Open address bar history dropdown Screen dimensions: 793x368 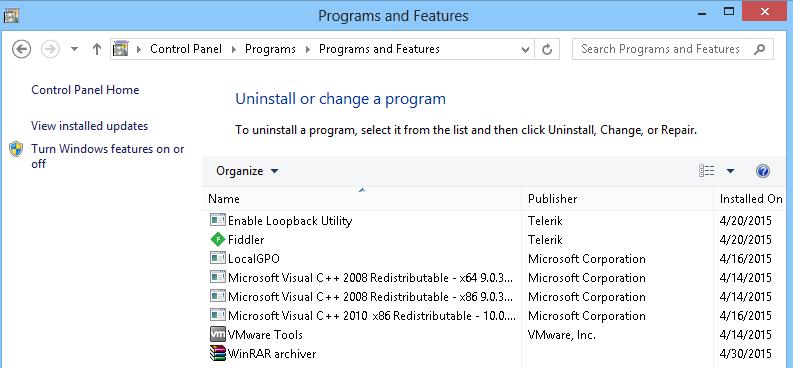click(x=525, y=50)
